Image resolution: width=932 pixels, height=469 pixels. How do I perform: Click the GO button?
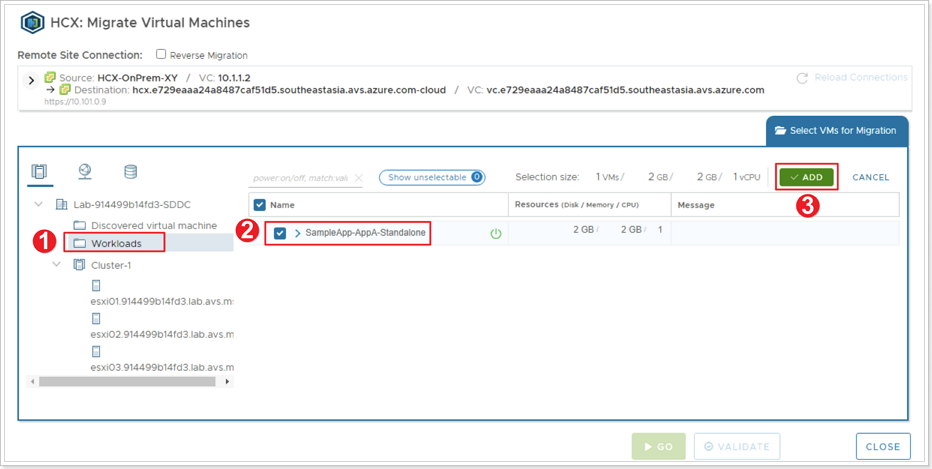pyautogui.click(x=659, y=446)
